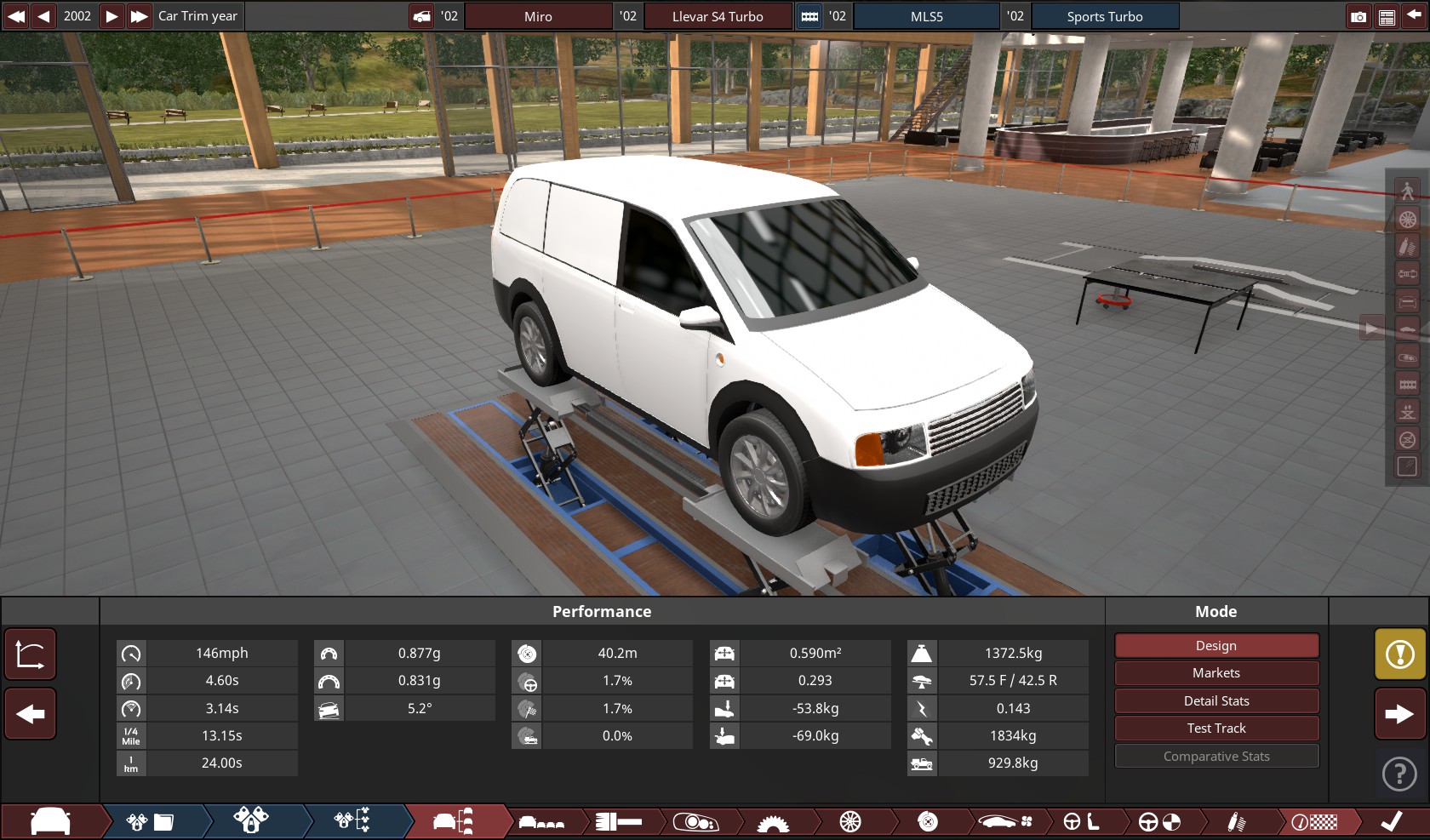The width and height of the screenshot is (1430, 840).
Task: Expand the side toolbar with arrow handle
Action: pyautogui.click(x=1371, y=328)
